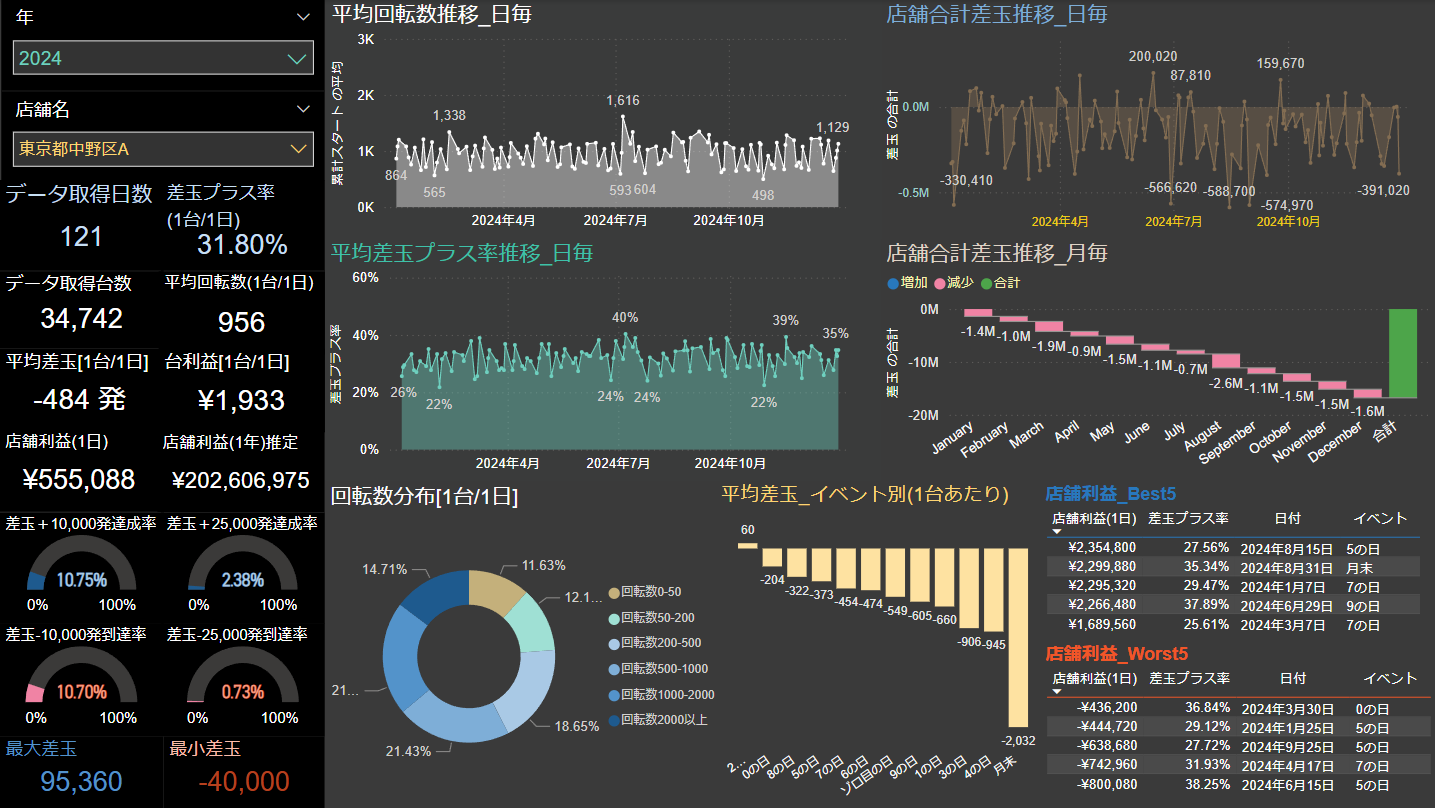
Task: Click the sort arrow under Worst5 店舗利益(1日)
Action: tap(1057, 691)
